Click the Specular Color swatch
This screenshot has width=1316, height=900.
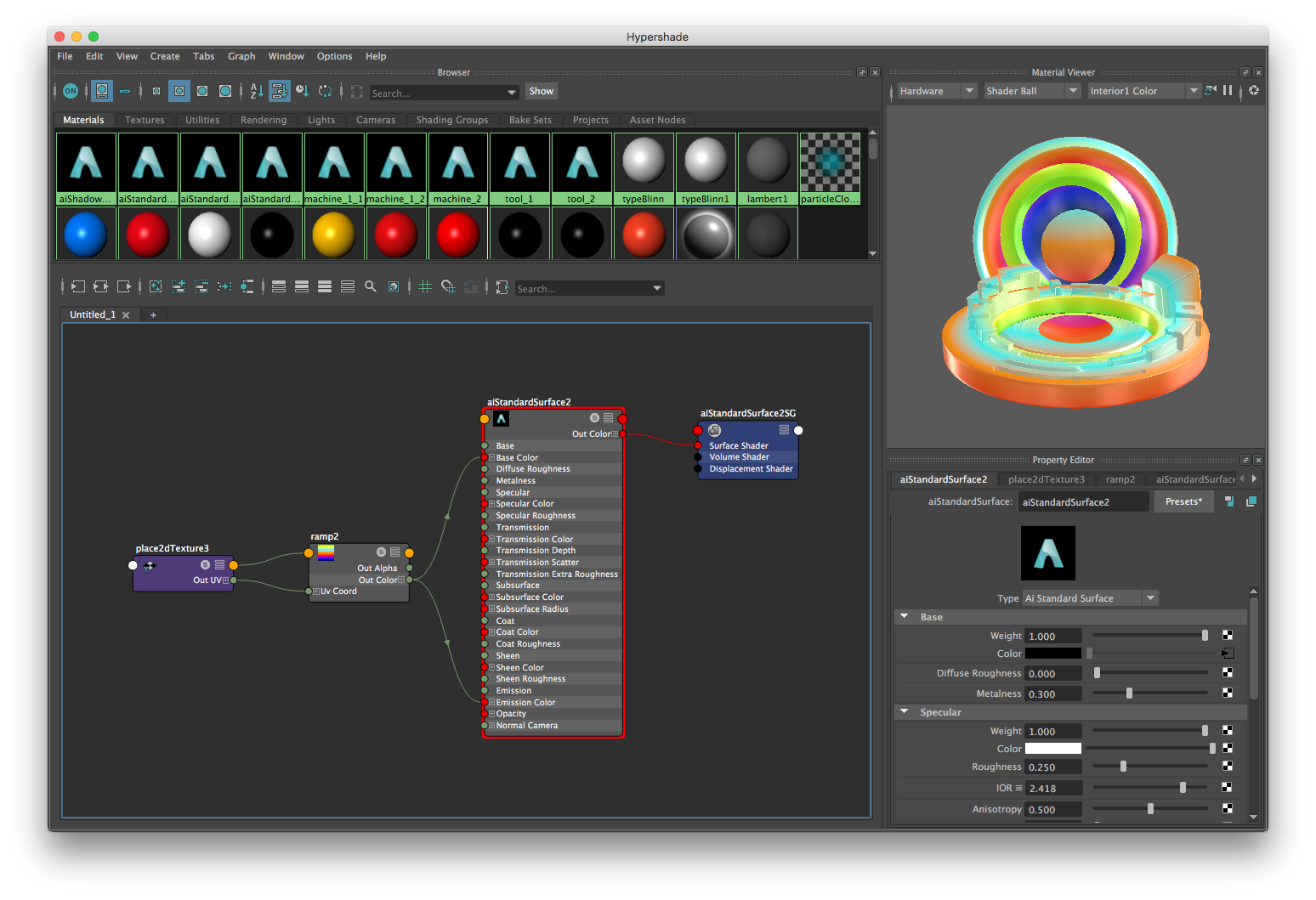[1052, 749]
